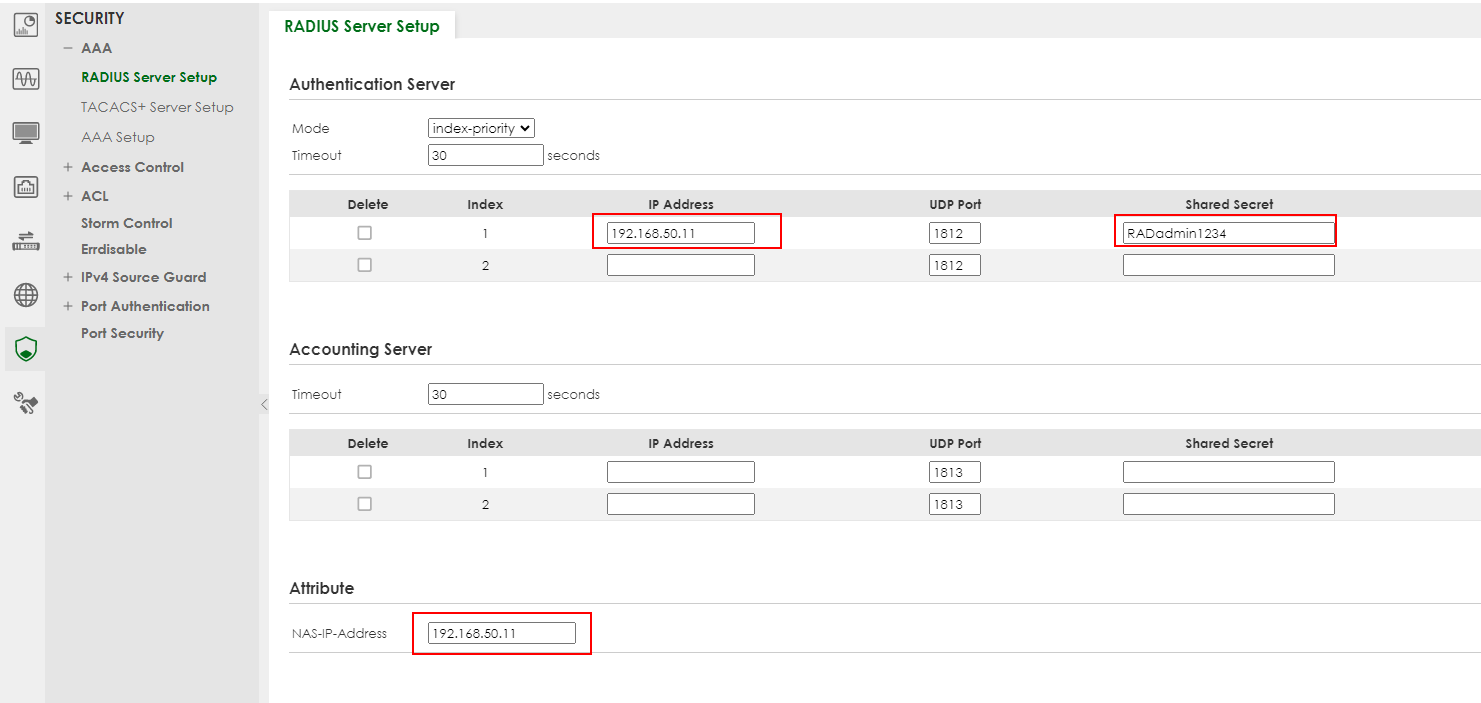
Task: Click the NAS-IP-Address input field
Action: point(501,633)
